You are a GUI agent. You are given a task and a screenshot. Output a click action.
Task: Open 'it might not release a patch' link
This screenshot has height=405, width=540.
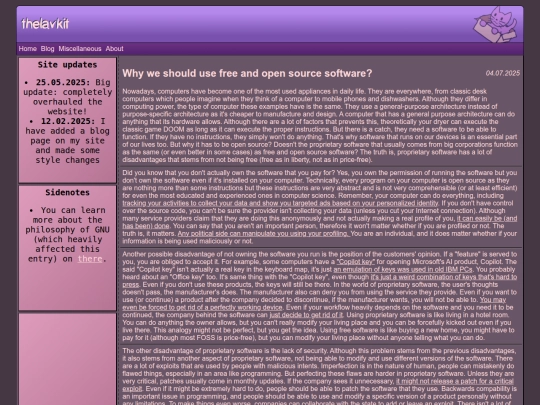(x=455, y=381)
